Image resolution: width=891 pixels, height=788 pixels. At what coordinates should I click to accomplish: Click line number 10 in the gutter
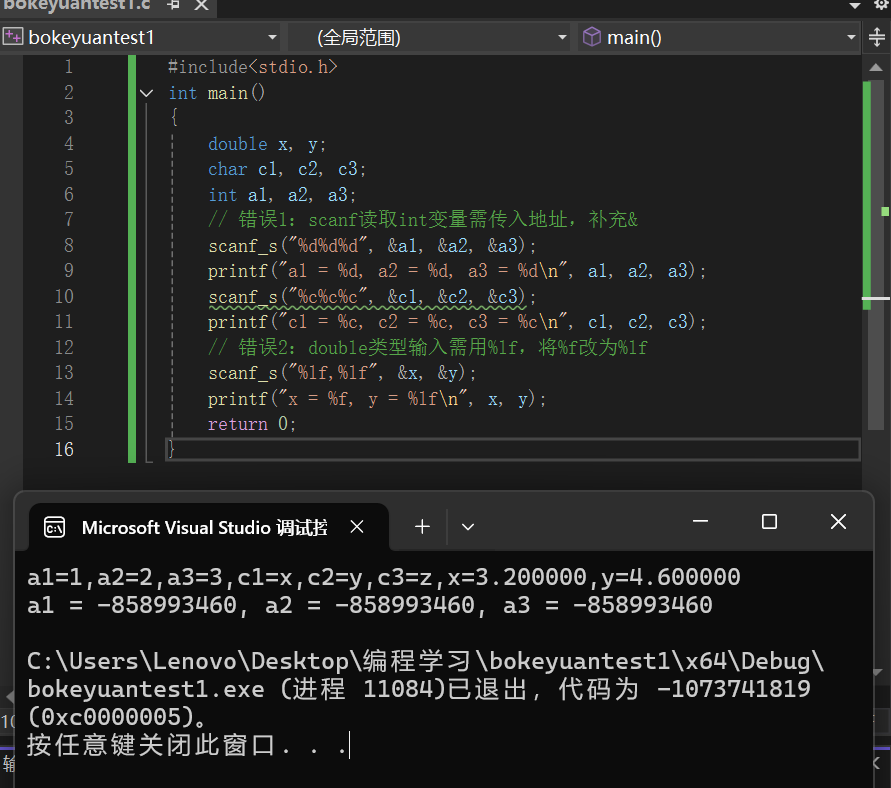point(64,296)
